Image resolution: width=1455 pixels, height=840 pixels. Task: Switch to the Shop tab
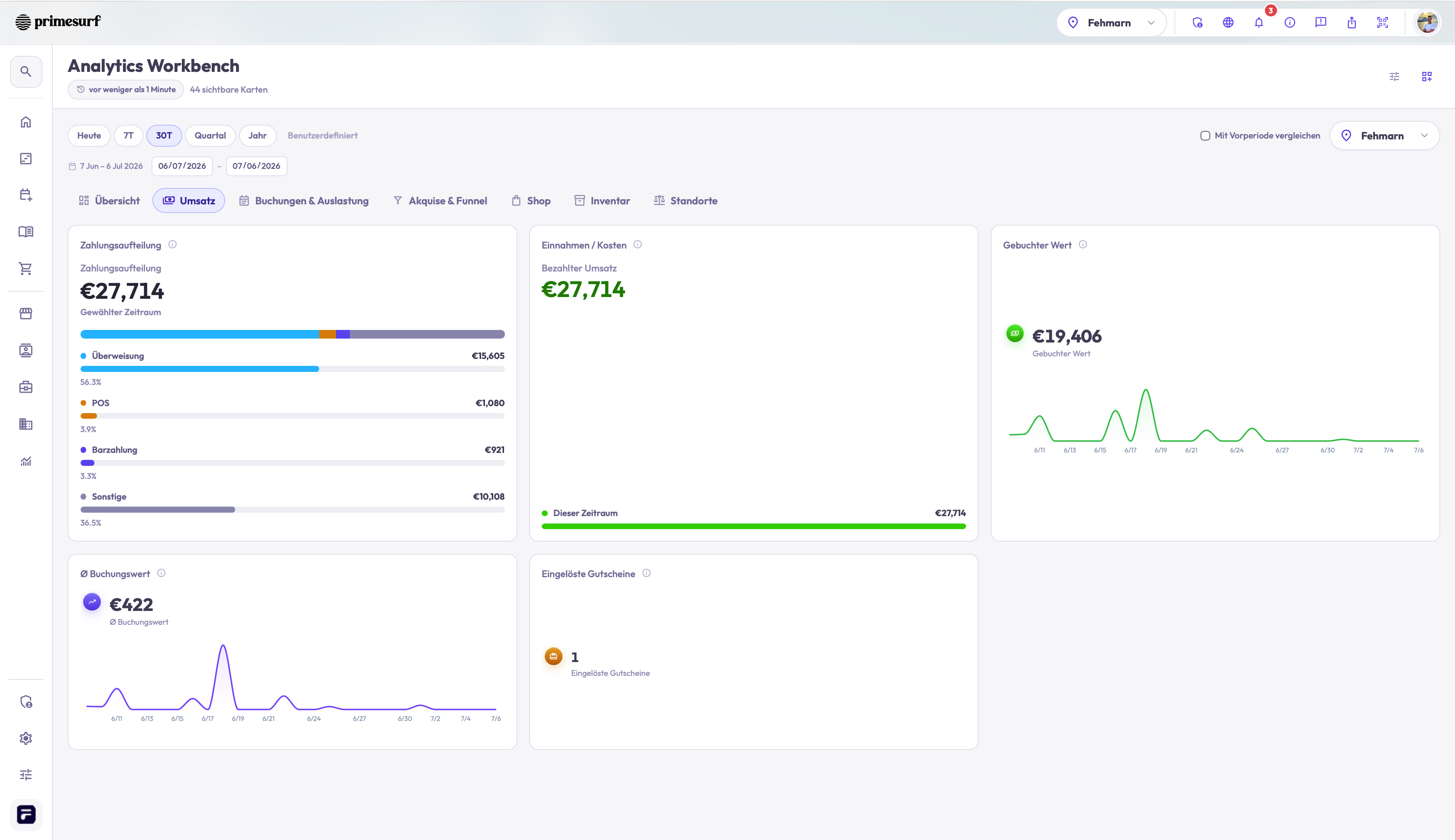[531, 201]
